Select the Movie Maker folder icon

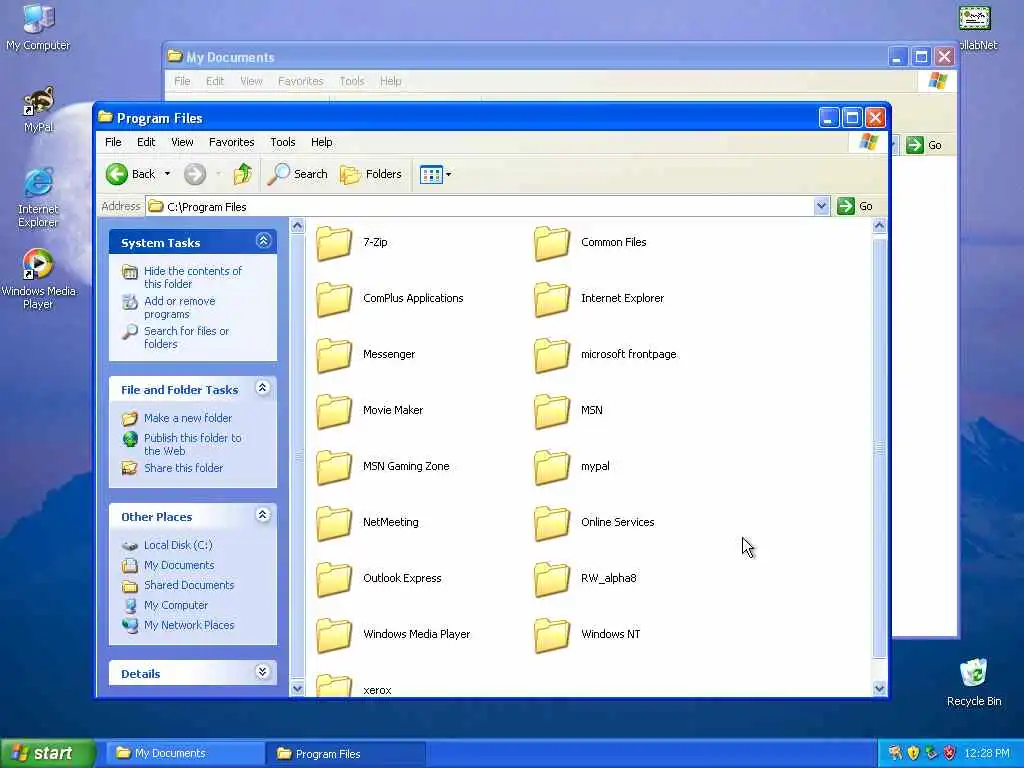(334, 411)
